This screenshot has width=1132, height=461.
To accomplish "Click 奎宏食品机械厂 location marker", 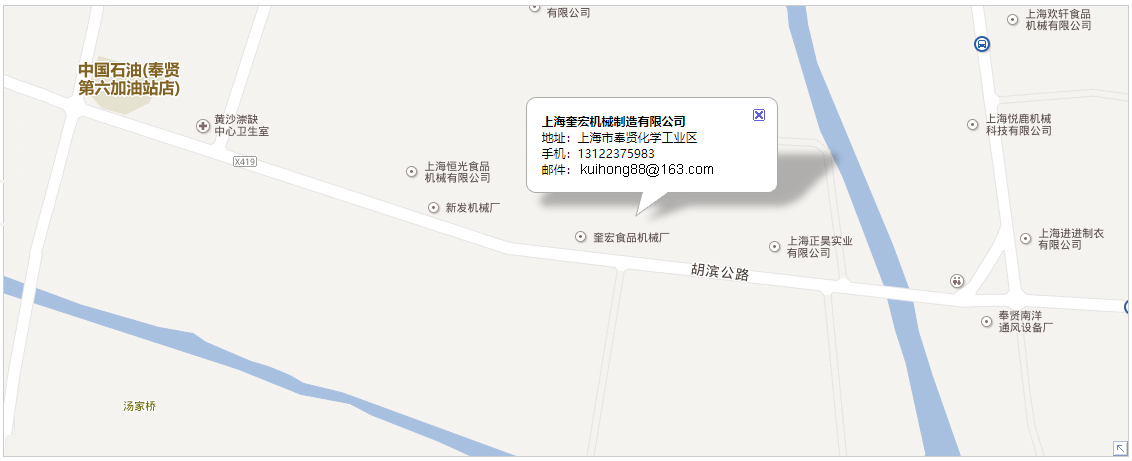I will [580, 237].
